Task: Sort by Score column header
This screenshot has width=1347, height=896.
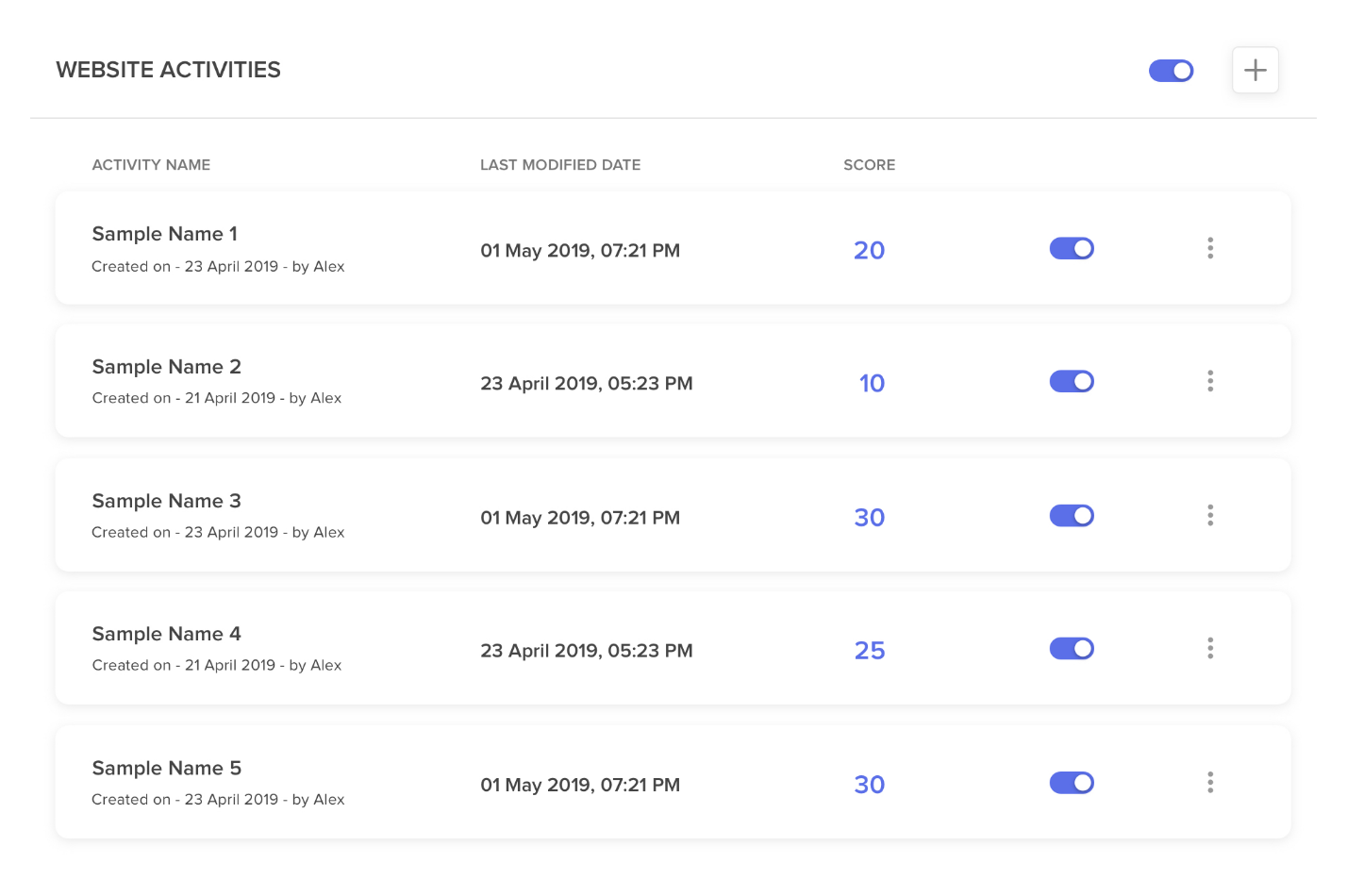Action: point(869,165)
